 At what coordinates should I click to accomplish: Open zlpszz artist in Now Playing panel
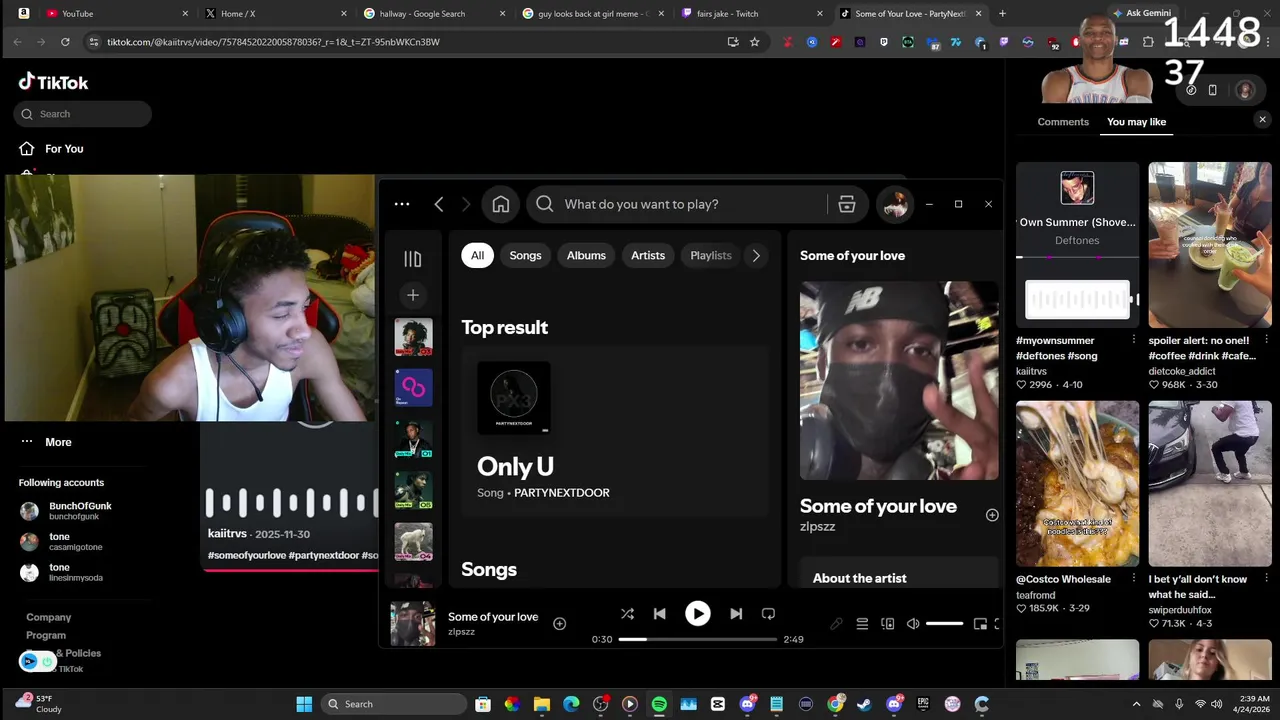817,527
